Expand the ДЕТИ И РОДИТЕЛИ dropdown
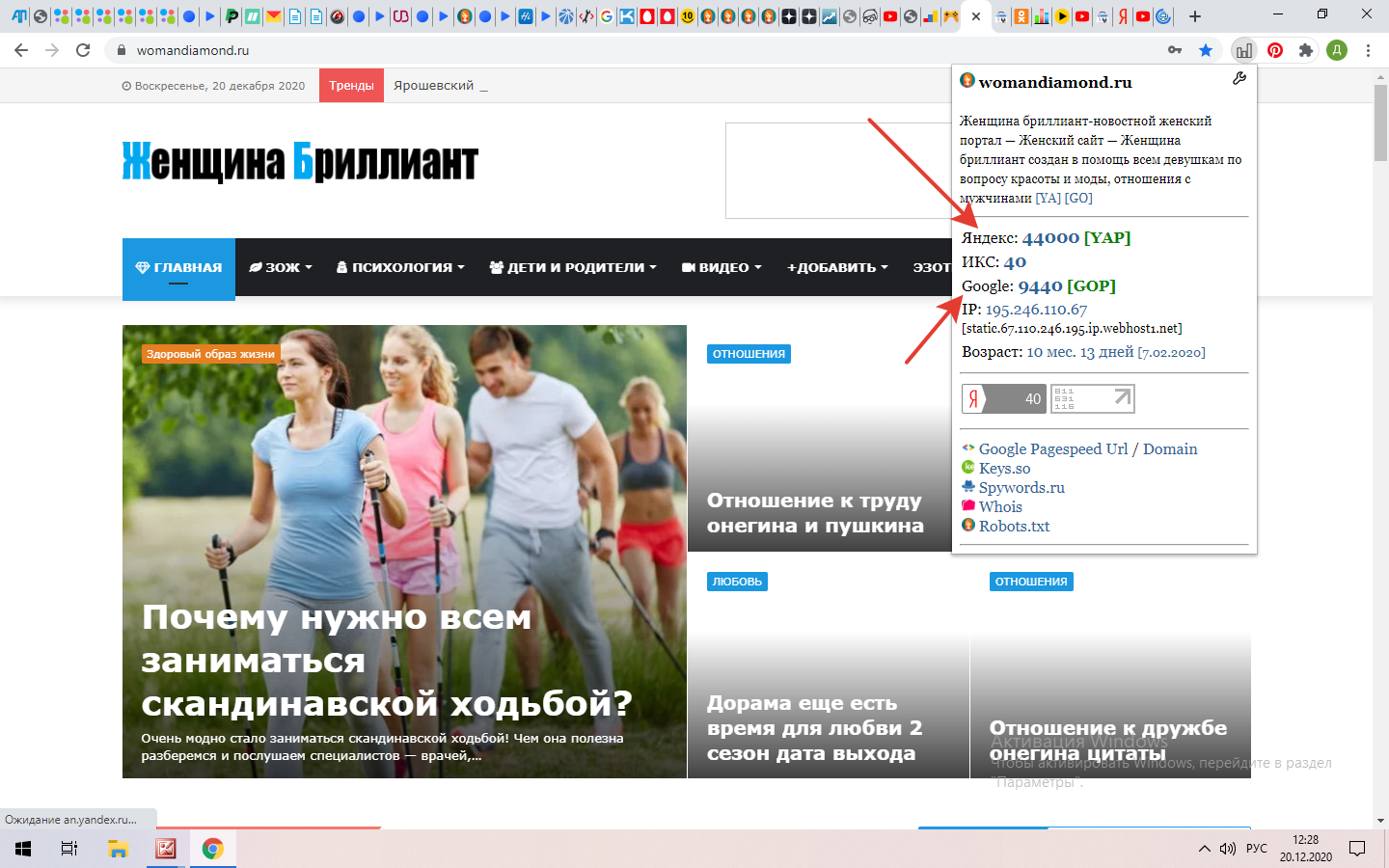Screen dimensions: 1389x868 click(x=573, y=267)
